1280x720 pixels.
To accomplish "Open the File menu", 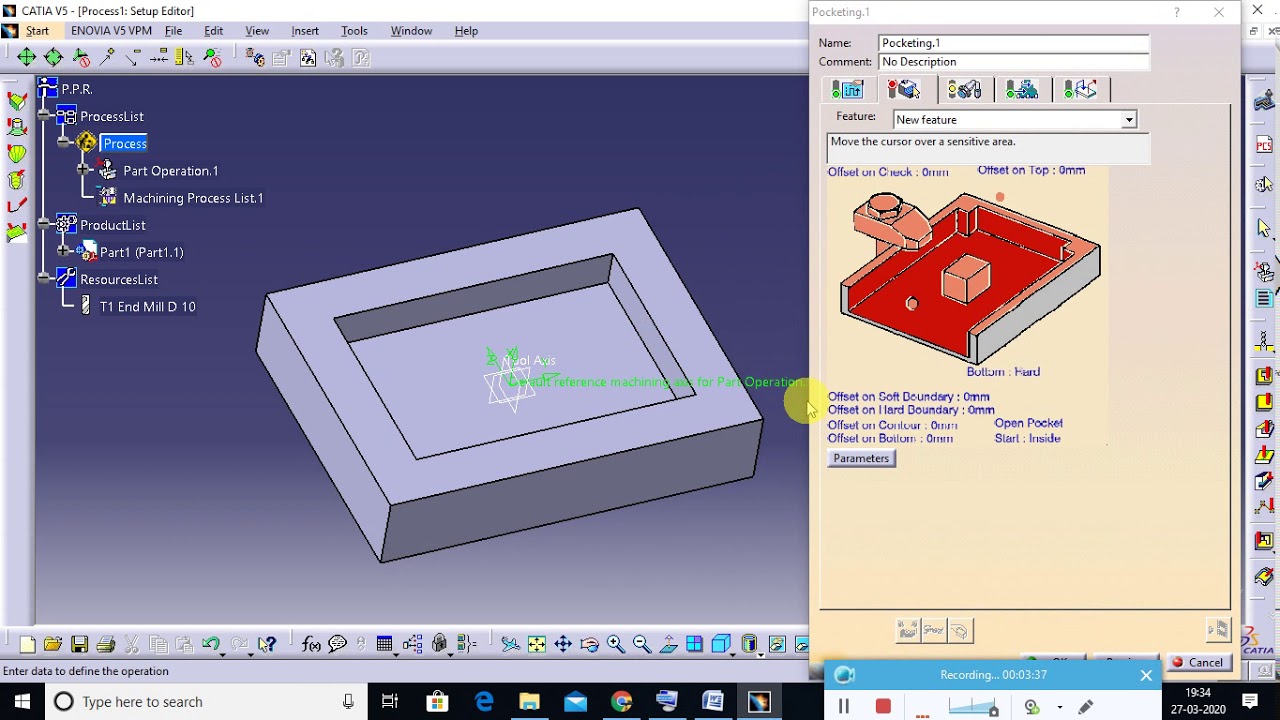I will [x=173, y=31].
